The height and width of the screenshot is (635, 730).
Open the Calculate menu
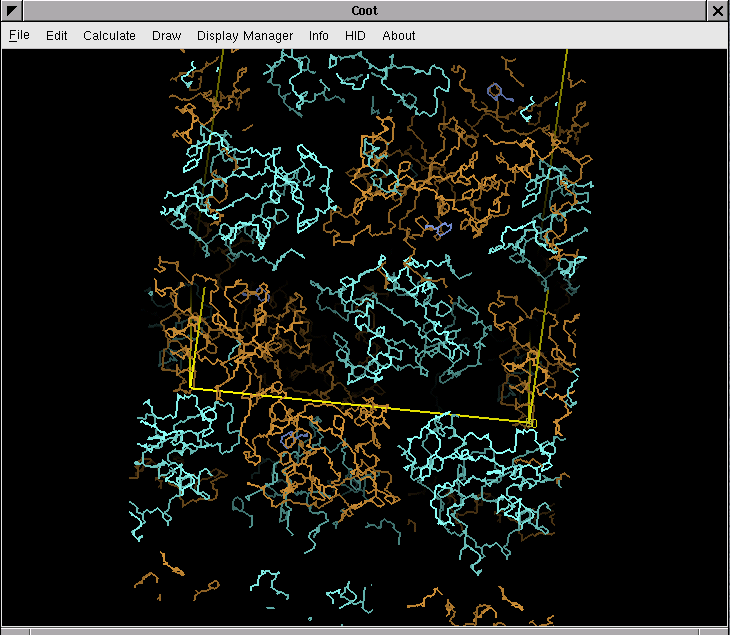tap(109, 36)
